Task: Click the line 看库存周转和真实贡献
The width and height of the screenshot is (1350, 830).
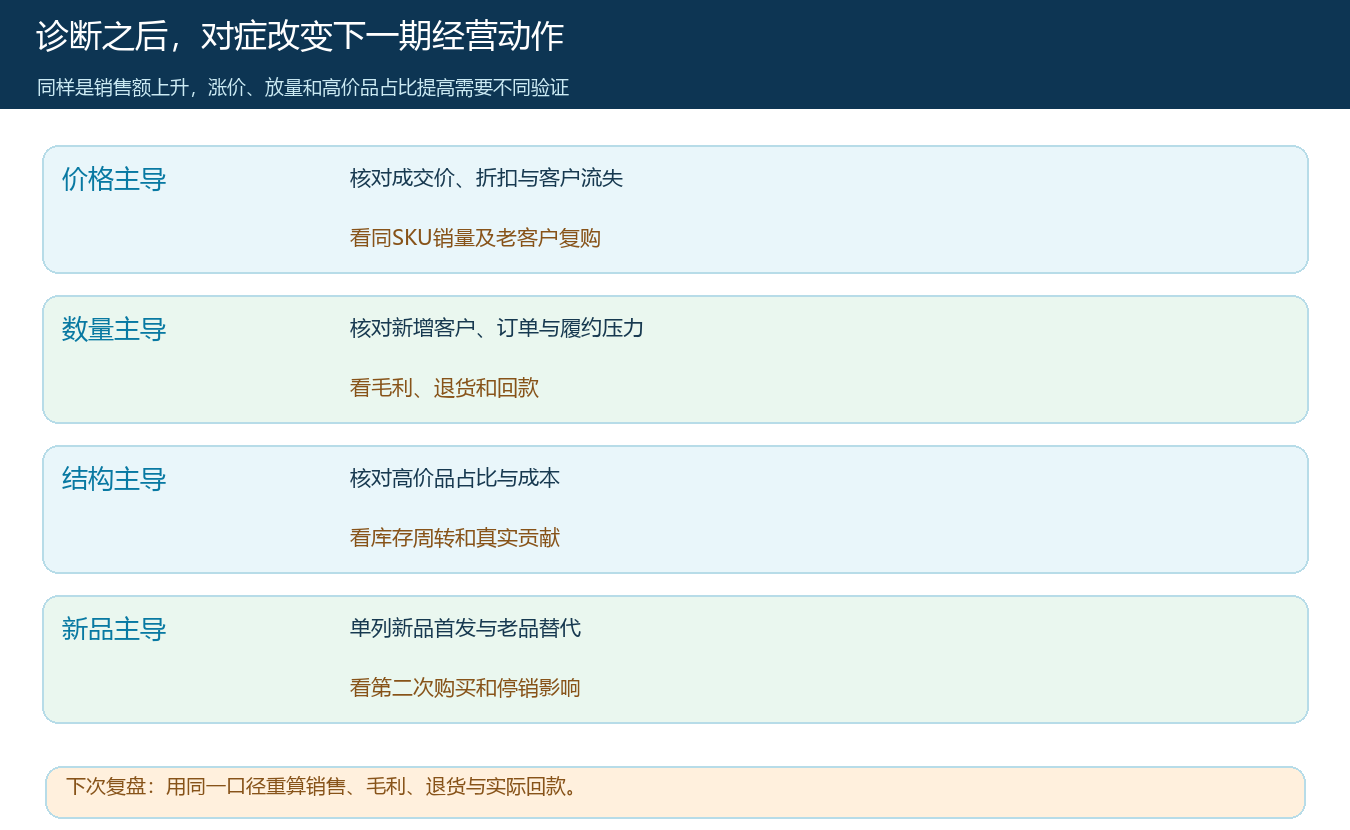Action: (x=455, y=538)
